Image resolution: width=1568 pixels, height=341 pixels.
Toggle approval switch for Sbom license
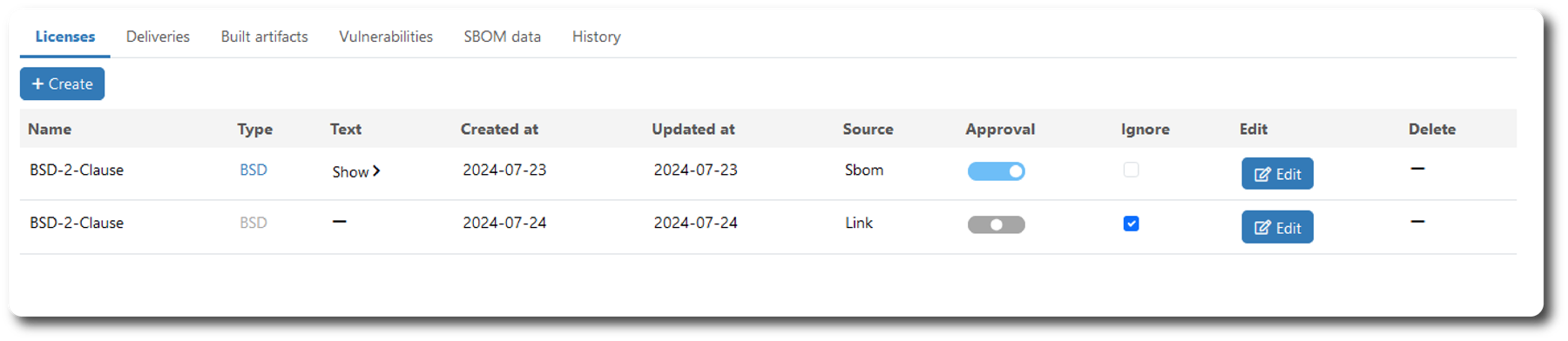997,171
